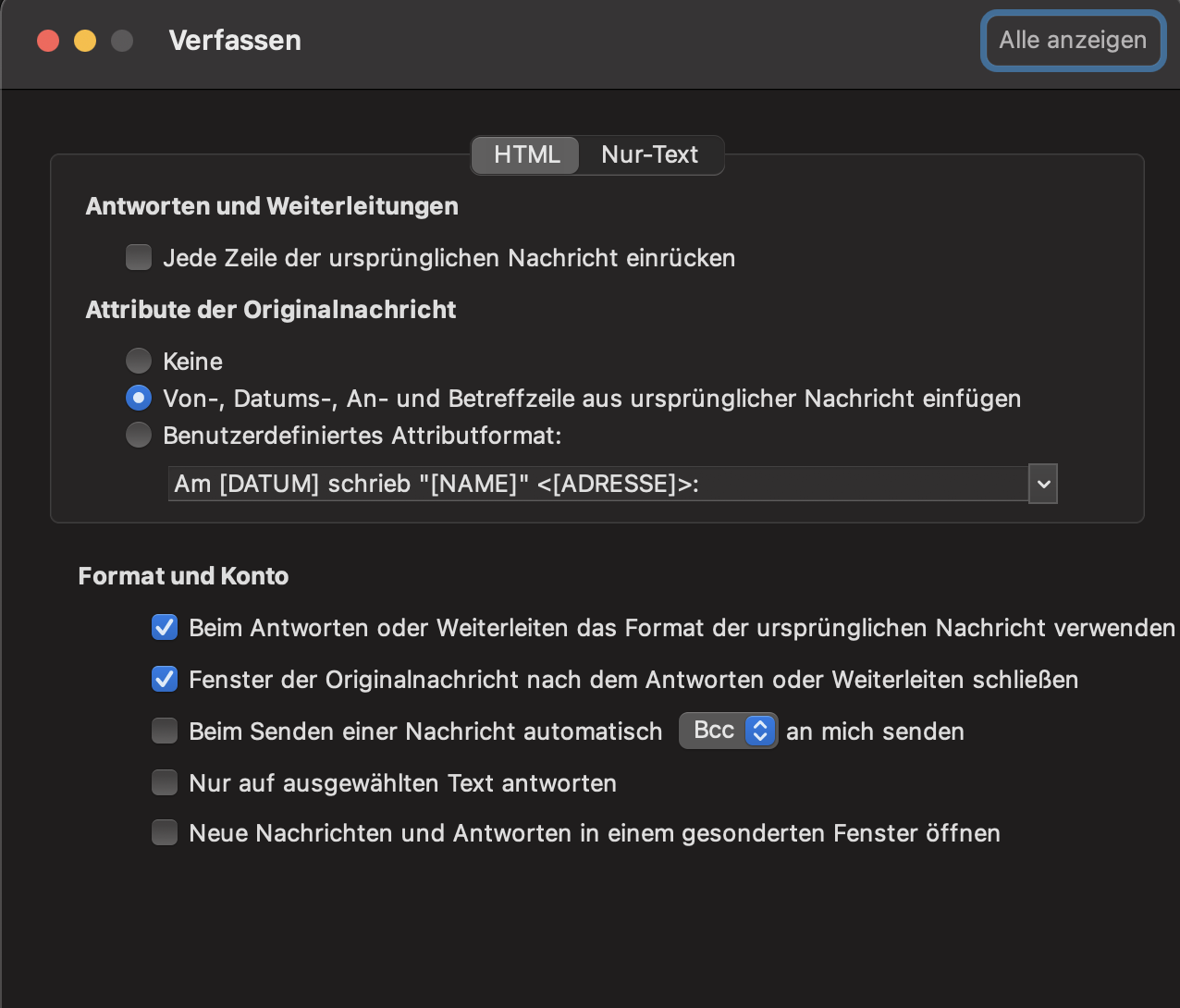Viewport: 1180px width, 1008px height.
Task: Select the HTML tab
Action: pos(524,154)
